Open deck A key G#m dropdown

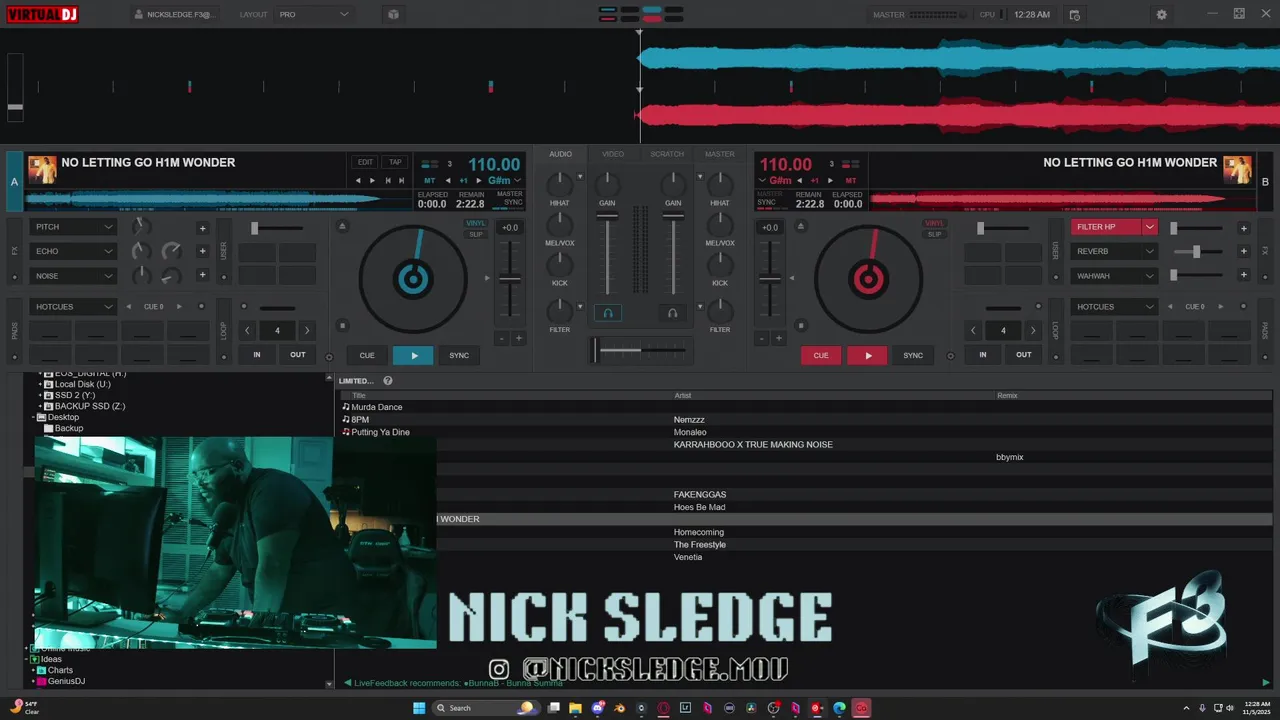(x=504, y=180)
